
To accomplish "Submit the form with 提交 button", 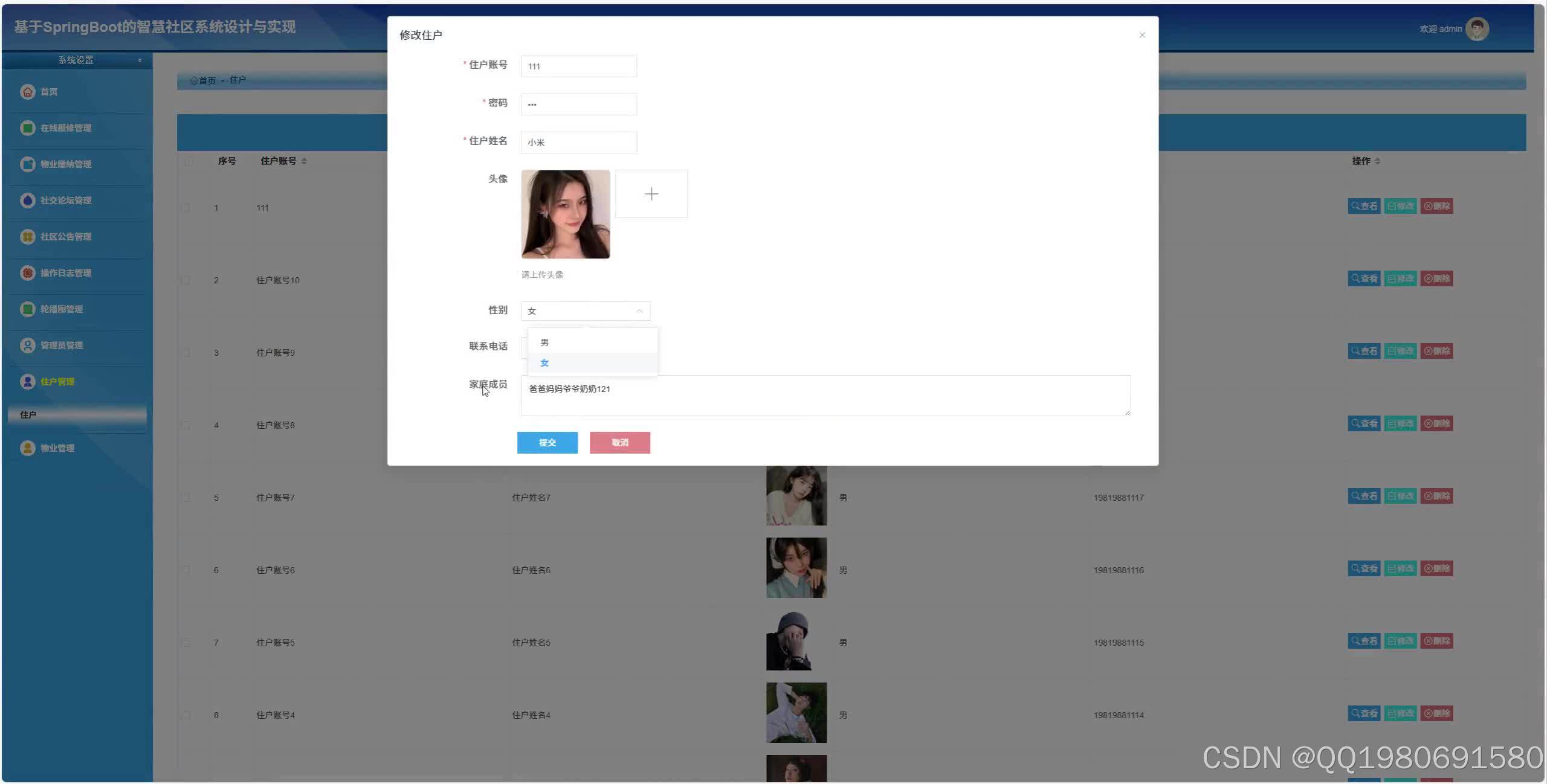I will 547,443.
